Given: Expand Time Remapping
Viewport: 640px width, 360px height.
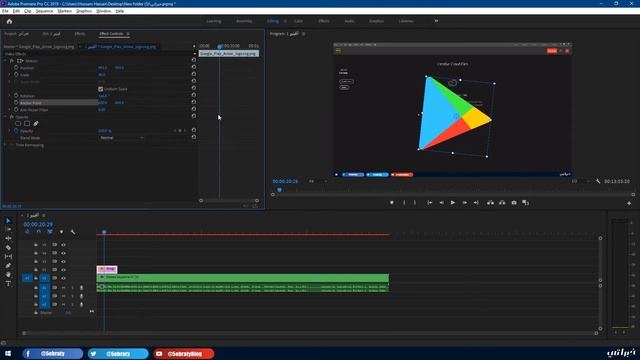Looking at the screenshot, I should click(x=5, y=145).
